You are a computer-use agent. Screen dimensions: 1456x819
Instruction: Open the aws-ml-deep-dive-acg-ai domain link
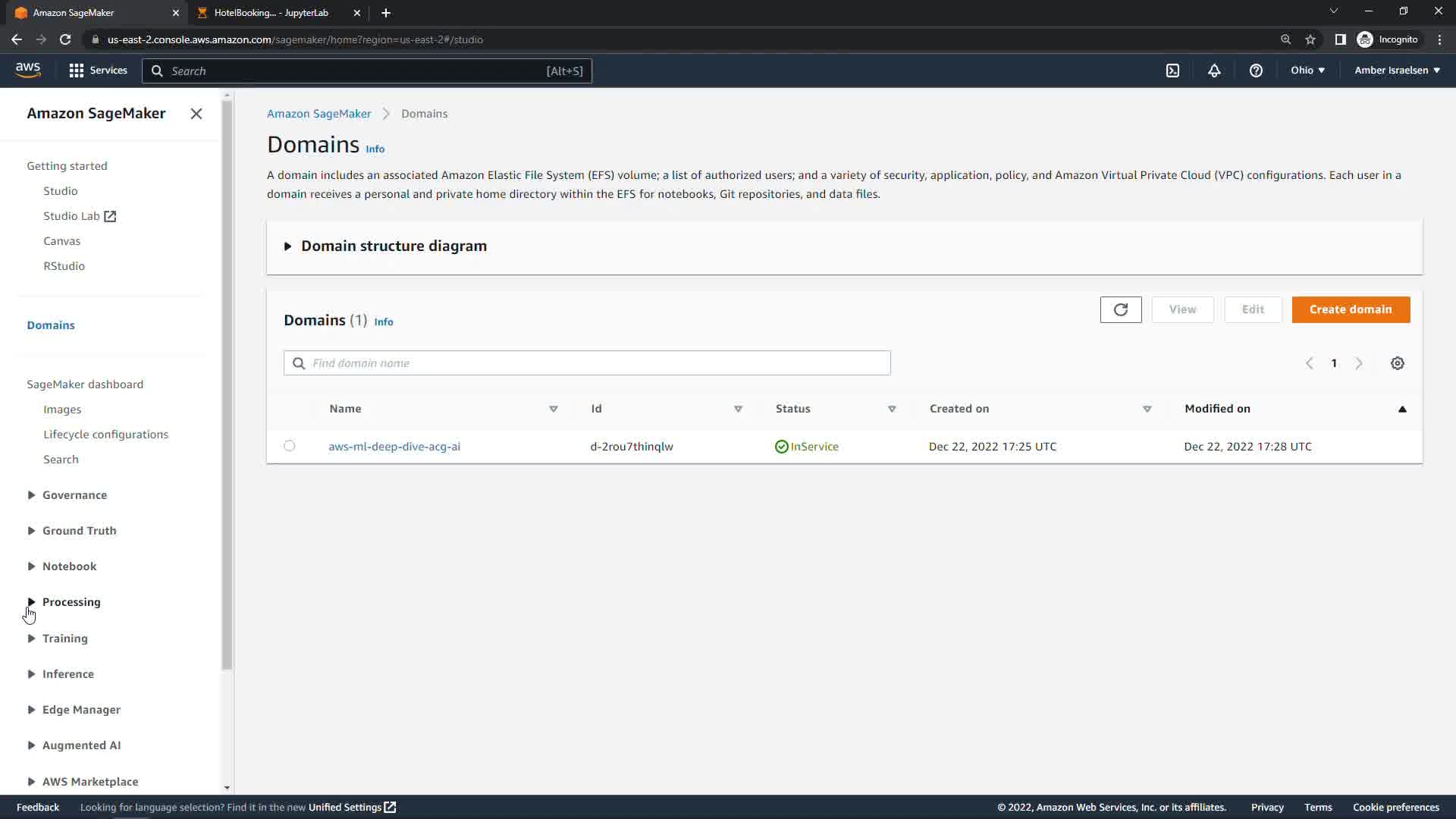[x=394, y=447]
